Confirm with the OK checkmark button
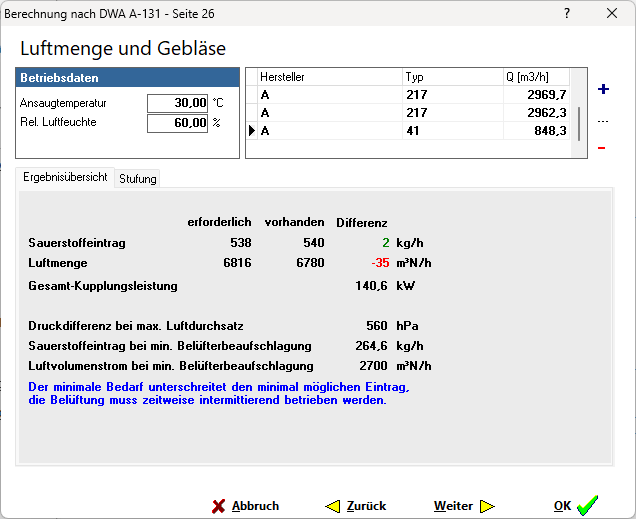The width and height of the screenshot is (636, 519). coord(576,506)
